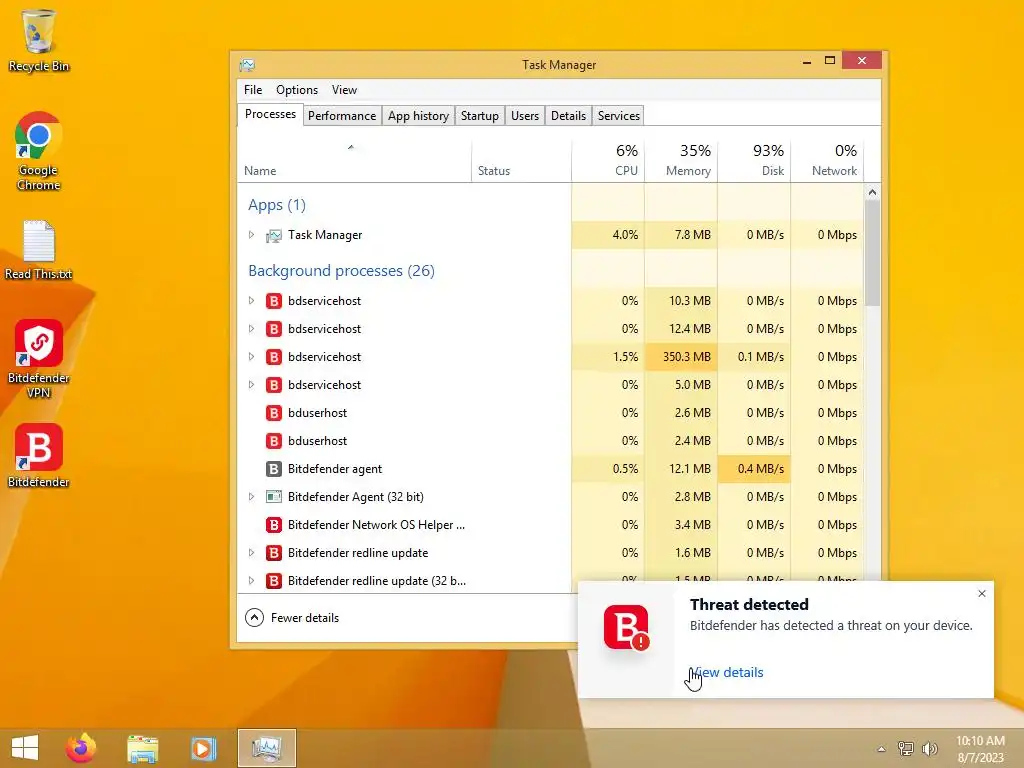Image resolution: width=1024 pixels, height=768 pixels.
Task: Open the Bitdefender desktop shortcut
Action: click(39, 456)
